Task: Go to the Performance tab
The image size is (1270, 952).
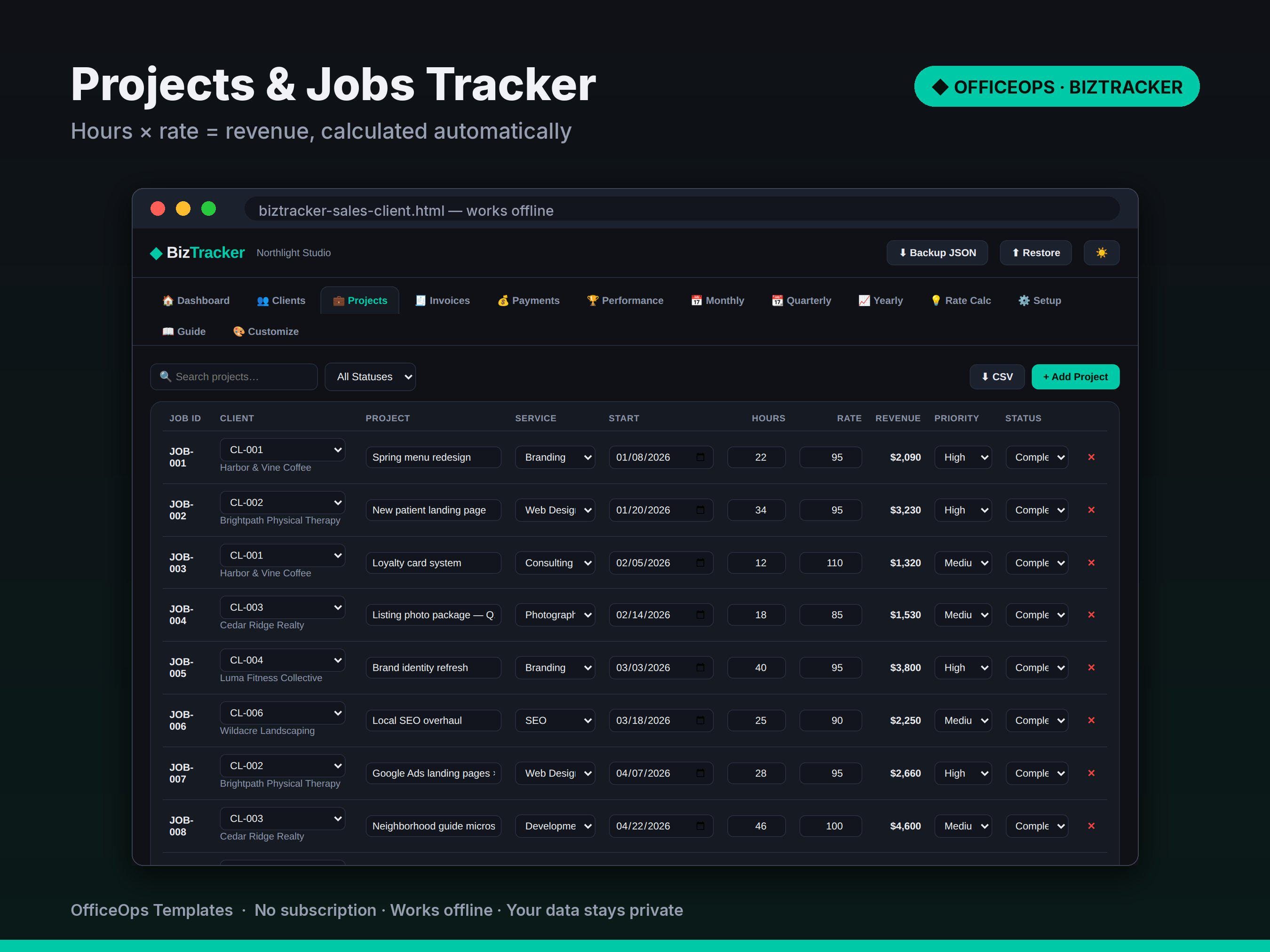Action: tap(625, 301)
